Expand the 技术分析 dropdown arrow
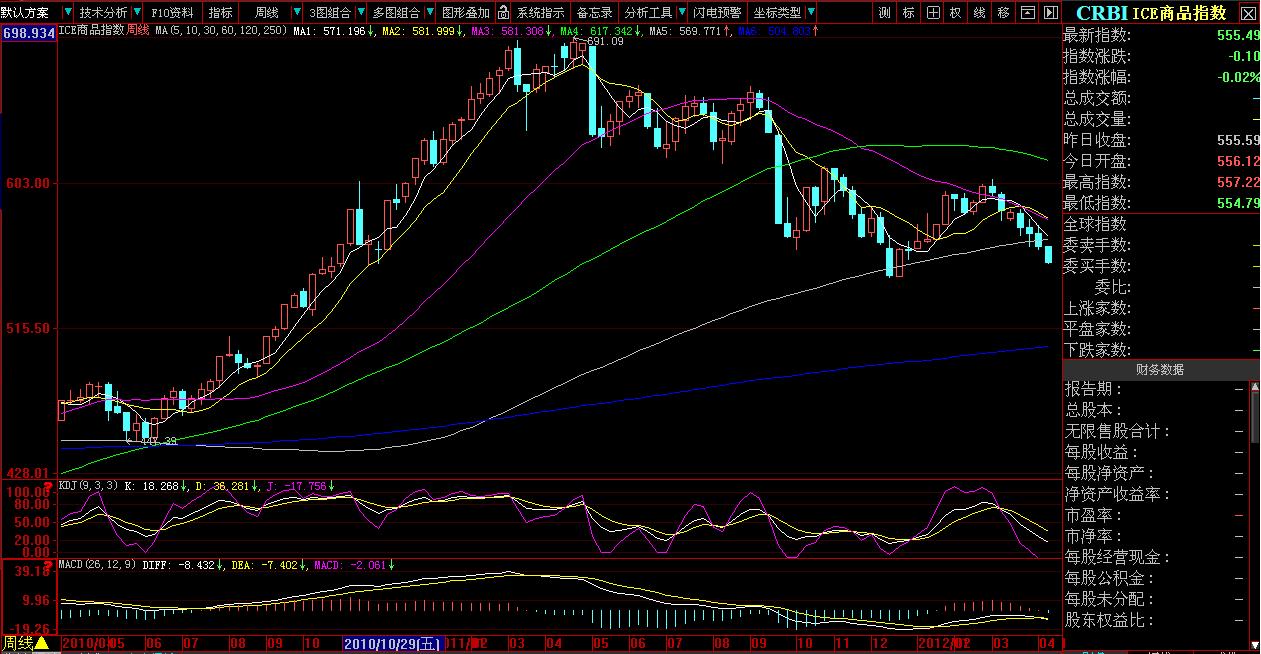The image size is (1261, 654). (136, 13)
